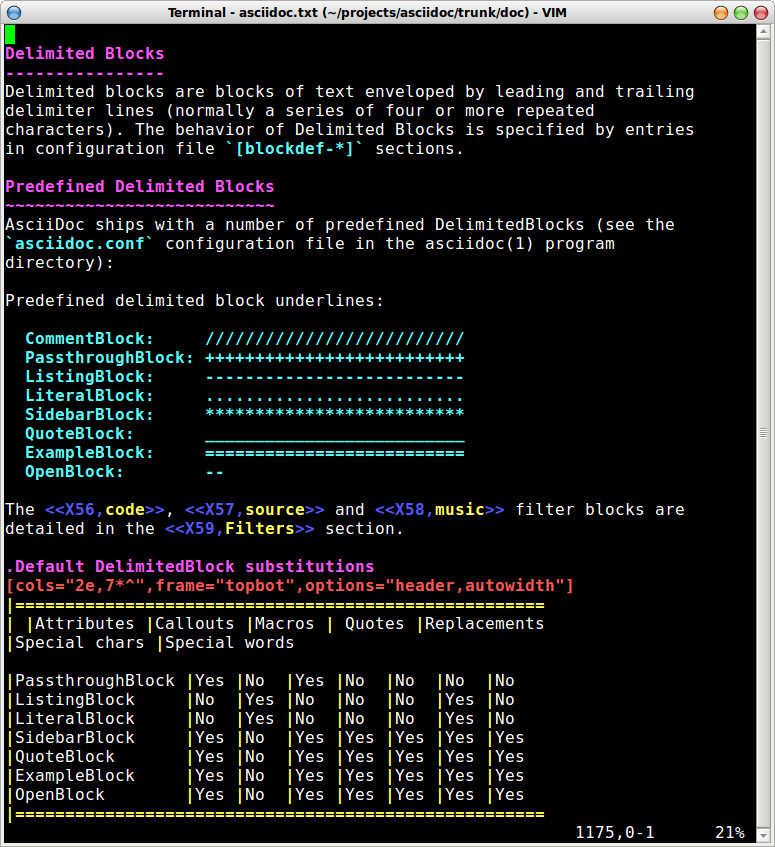Image resolution: width=775 pixels, height=847 pixels.
Task: Click the green cursor block at top
Action: (10, 35)
